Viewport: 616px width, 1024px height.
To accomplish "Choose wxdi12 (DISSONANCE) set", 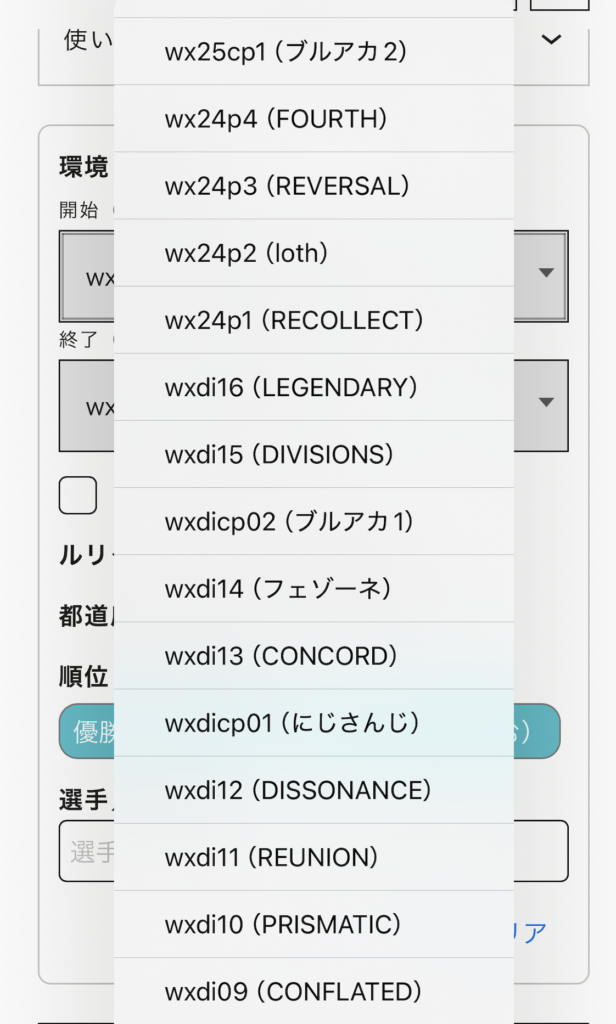I will pyautogui.click(x=313, y=791).
